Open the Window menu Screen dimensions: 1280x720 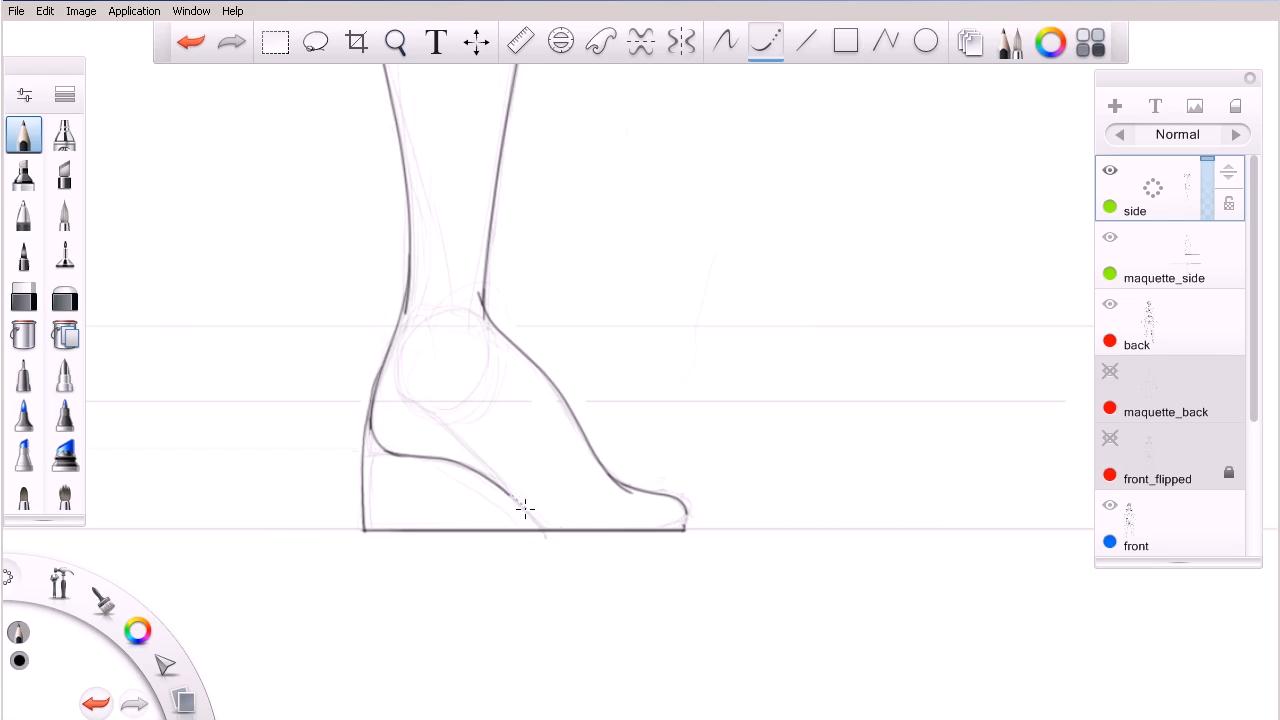(x=191, y=11)
